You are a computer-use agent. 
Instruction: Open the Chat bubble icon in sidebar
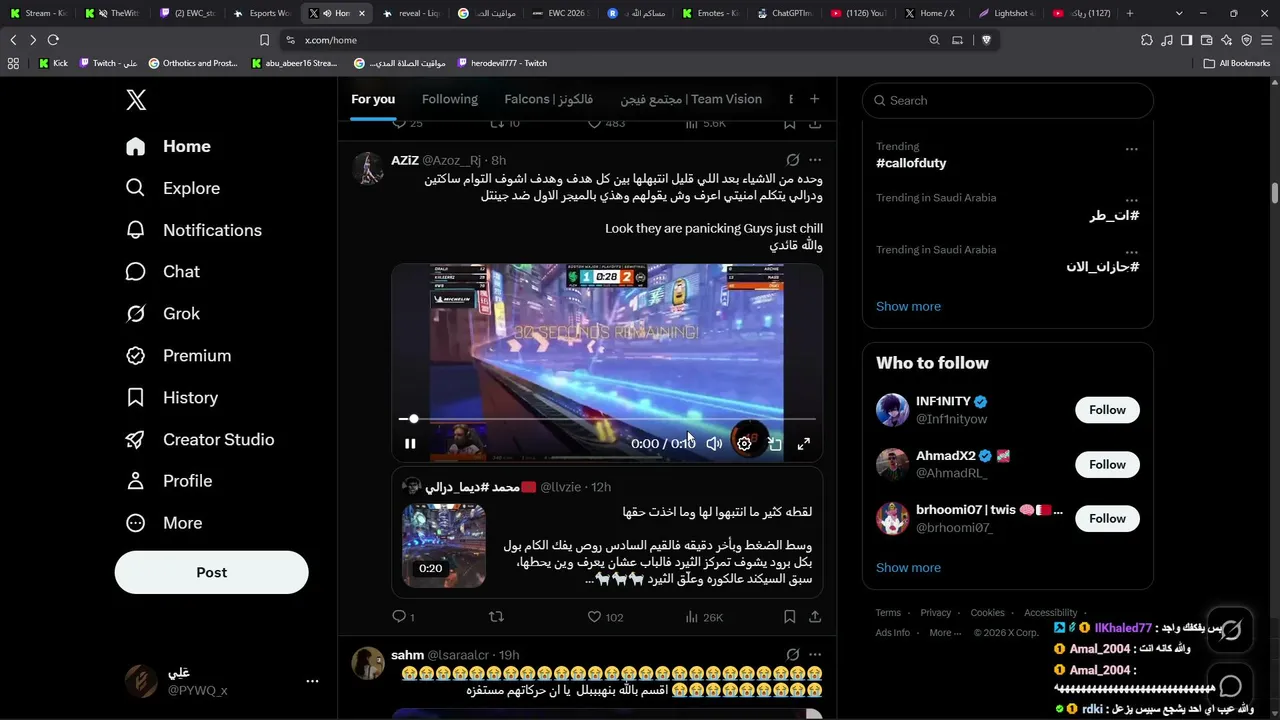point(136,272)
